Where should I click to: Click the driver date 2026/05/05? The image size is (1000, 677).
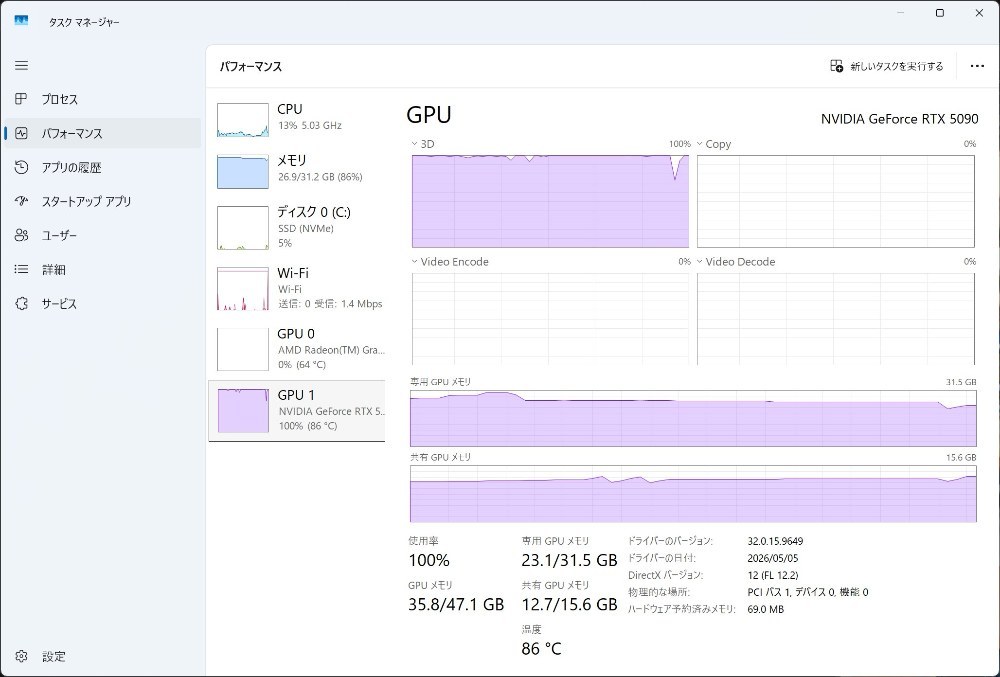(x=772, y=558)
